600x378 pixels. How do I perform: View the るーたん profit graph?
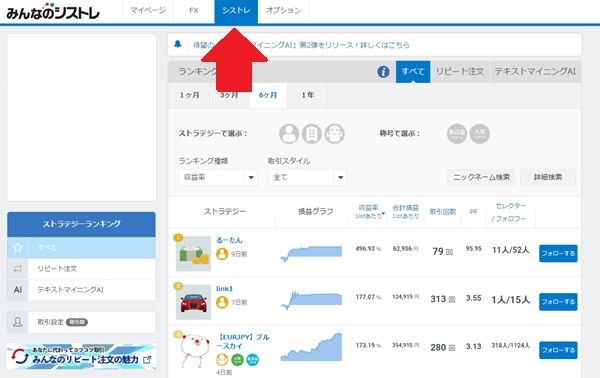tap(311, 254)
